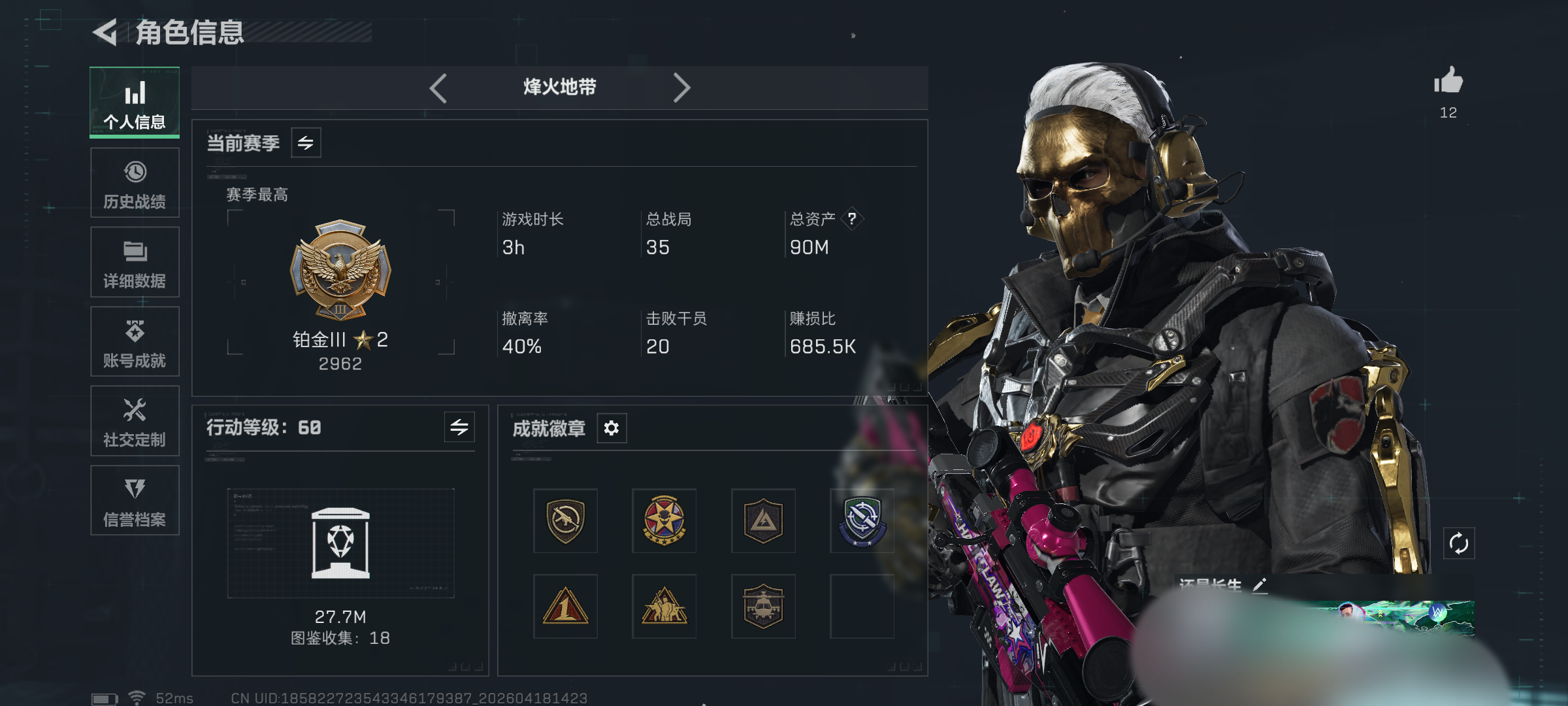Click the empty achievement badge slot

[862, 606]
